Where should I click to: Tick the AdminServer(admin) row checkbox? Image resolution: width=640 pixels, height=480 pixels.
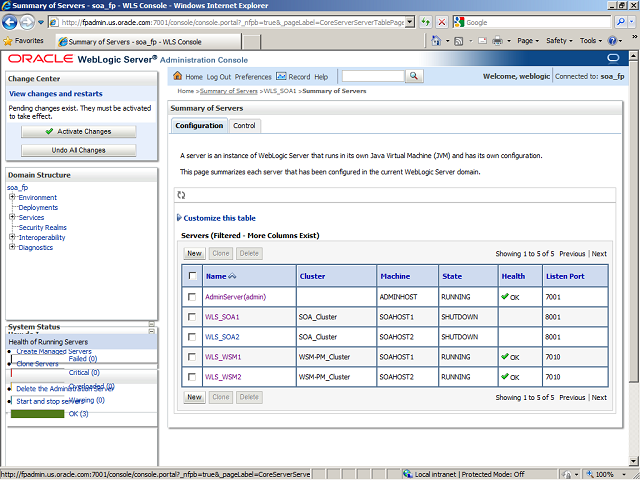pos(192,297)
